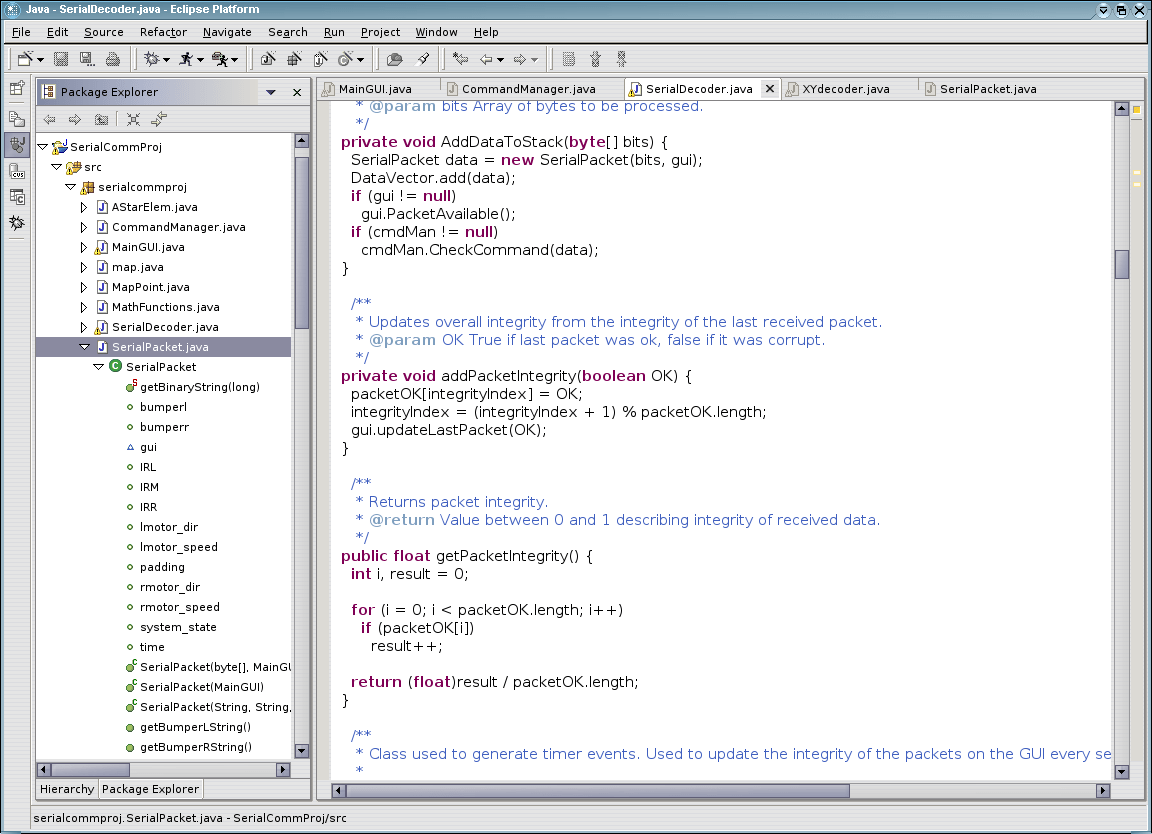
Task: Open the Project menu
Action: [x=380, y=32]
